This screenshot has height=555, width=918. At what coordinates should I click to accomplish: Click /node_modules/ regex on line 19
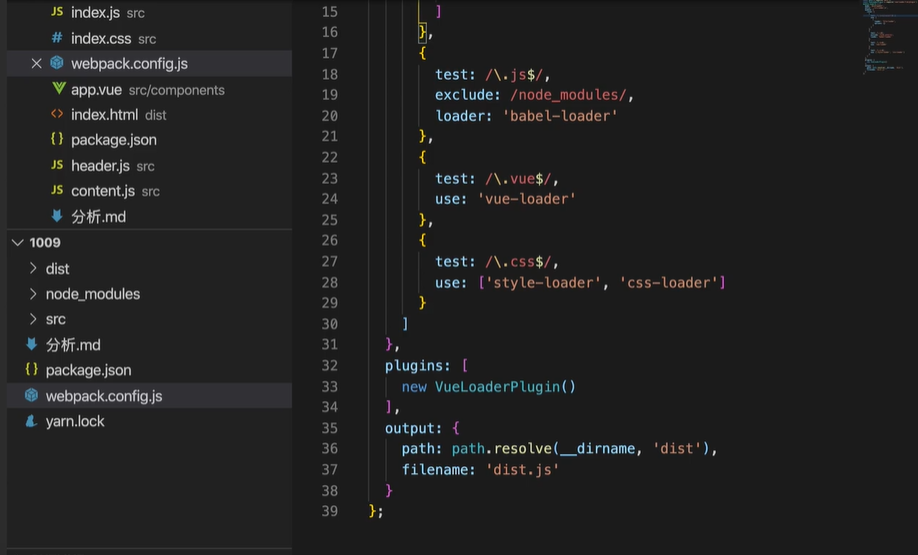[568, 95]
